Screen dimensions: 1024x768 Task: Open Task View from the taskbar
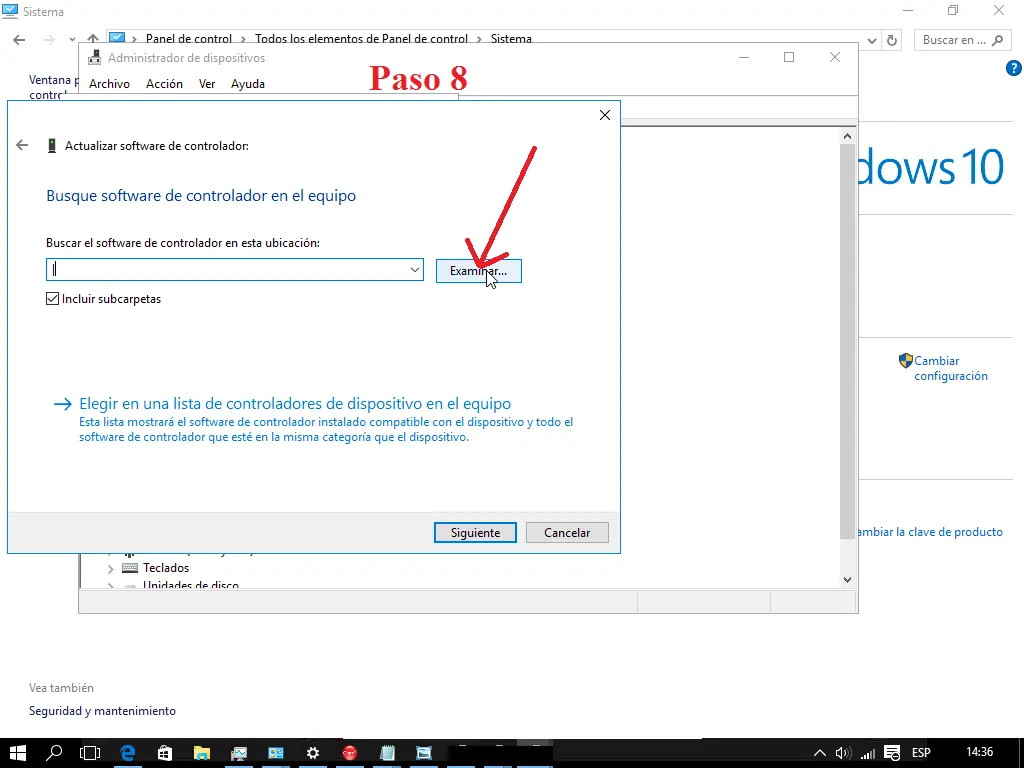tap(90, 753)
